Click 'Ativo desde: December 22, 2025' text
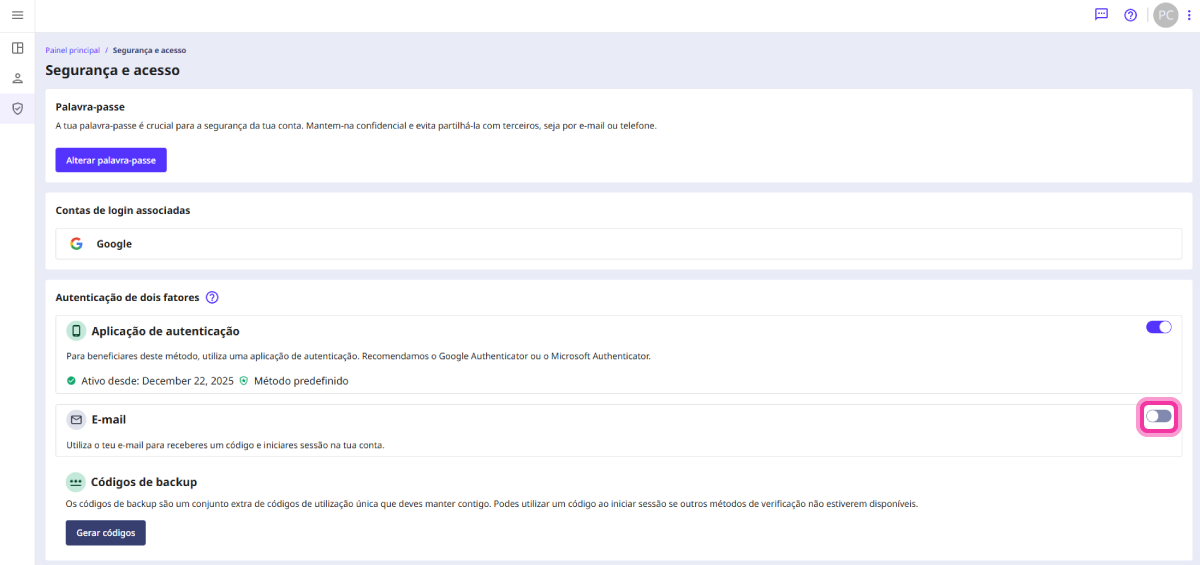Screen dimensions: 1200x565 click(x=157, y=381)
